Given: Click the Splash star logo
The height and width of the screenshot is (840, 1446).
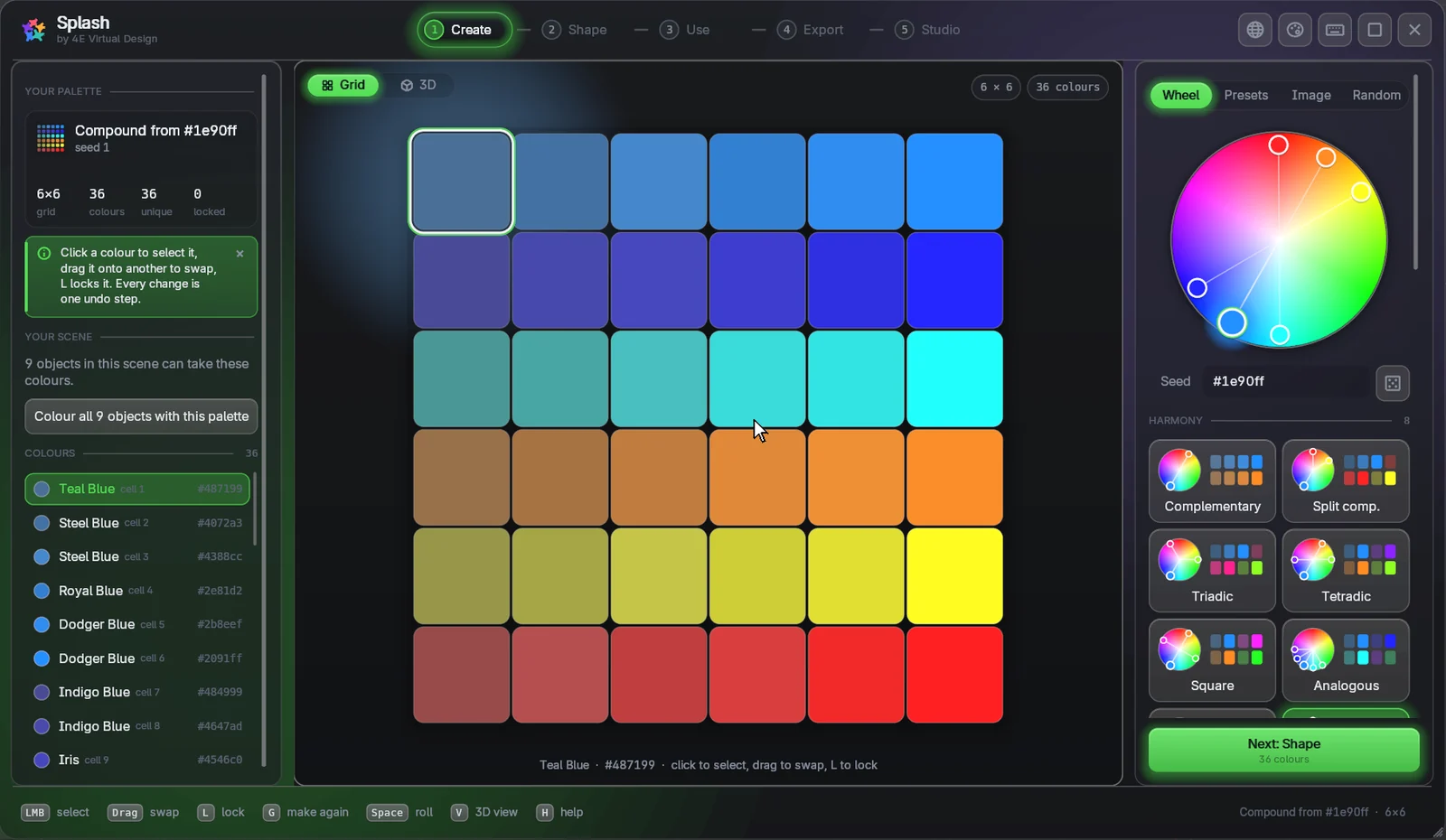Looking at the screenshot, I should (x=34, y=30).
